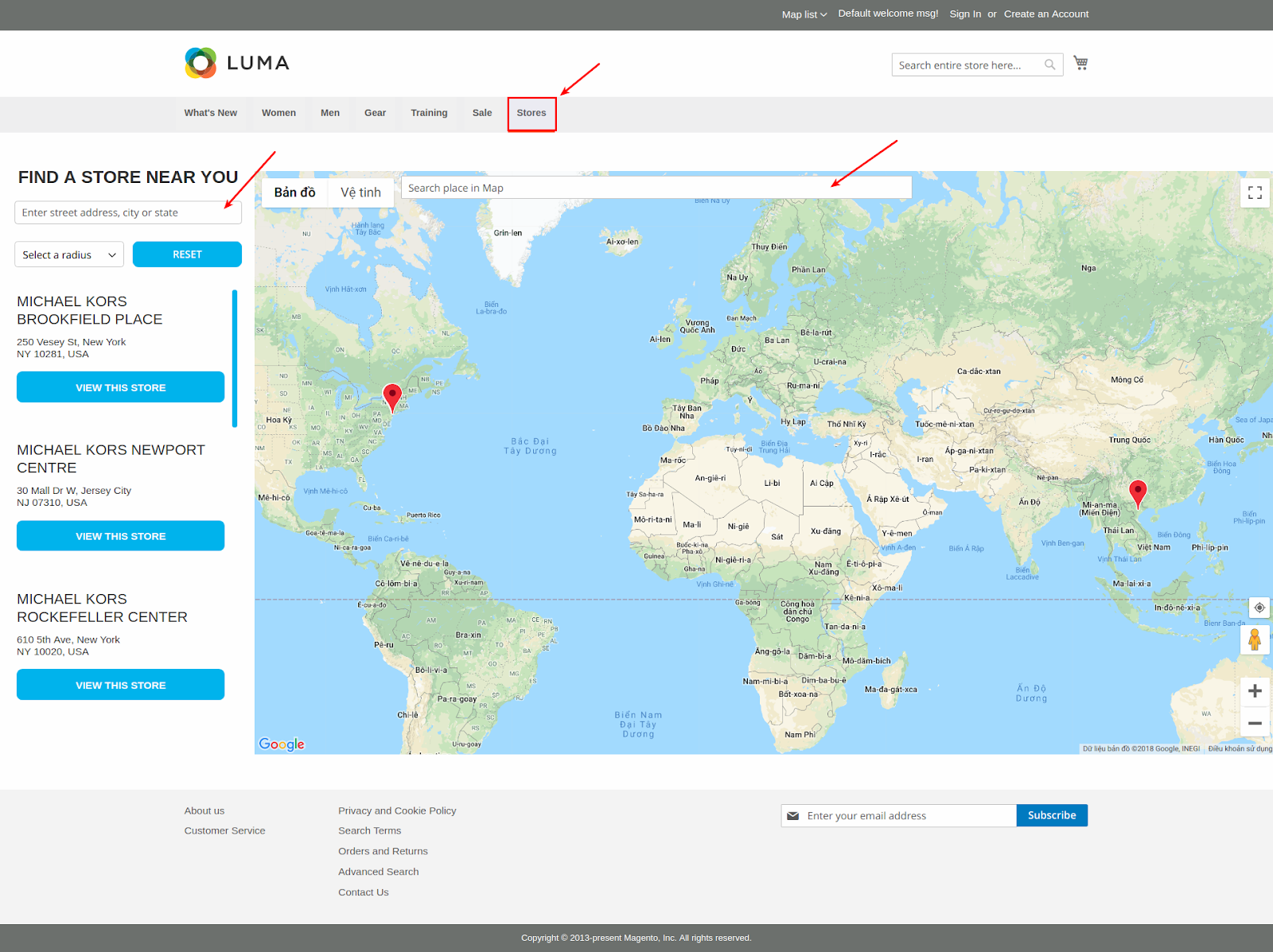This screenshot has width=1273, height=952.
Task: Open the Gear menu
Action: (x=376, y=113)
